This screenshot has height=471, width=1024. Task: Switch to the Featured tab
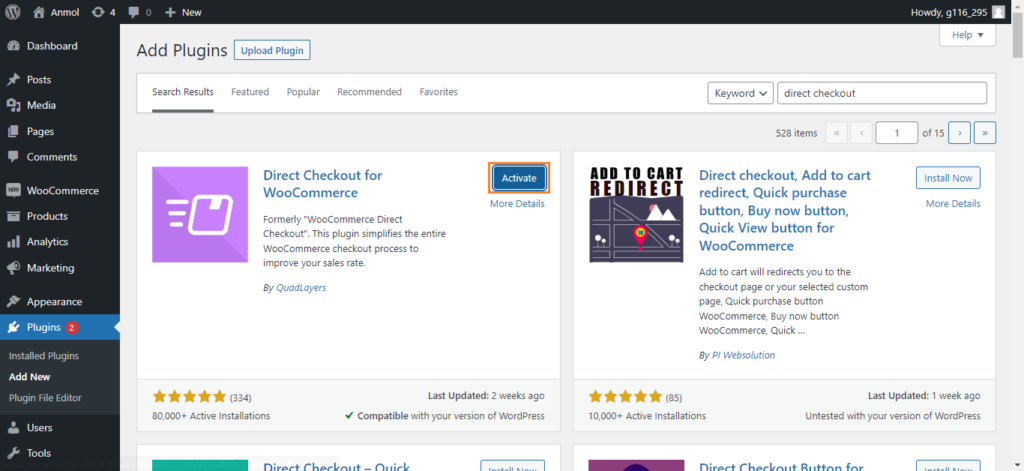[250, 92]
